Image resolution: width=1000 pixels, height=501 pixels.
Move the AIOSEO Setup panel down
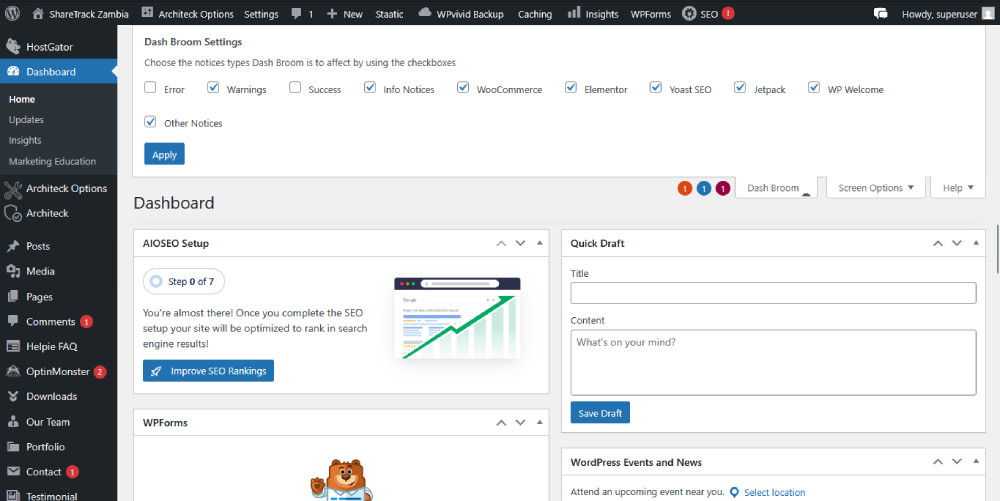[520, 243]
